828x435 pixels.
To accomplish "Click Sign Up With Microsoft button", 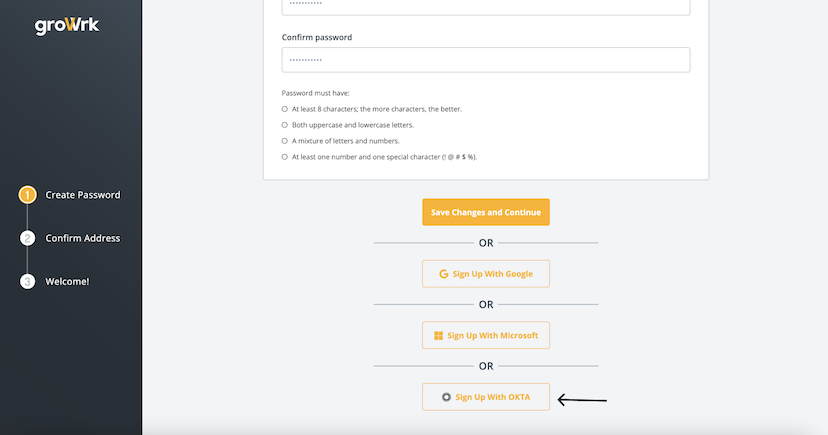I will tap(486, 336).
